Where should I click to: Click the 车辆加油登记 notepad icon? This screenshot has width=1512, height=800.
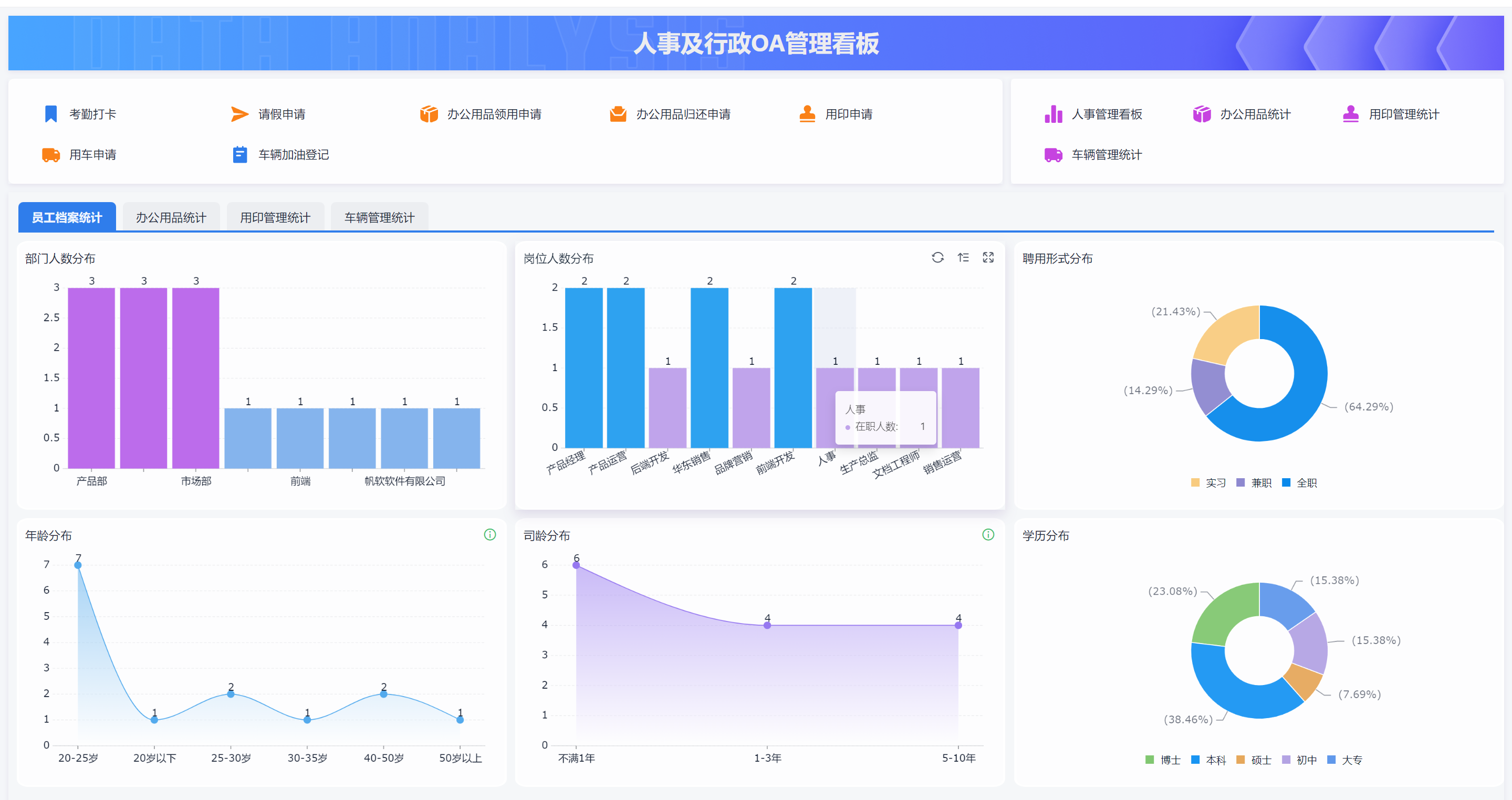click(239, 155)
